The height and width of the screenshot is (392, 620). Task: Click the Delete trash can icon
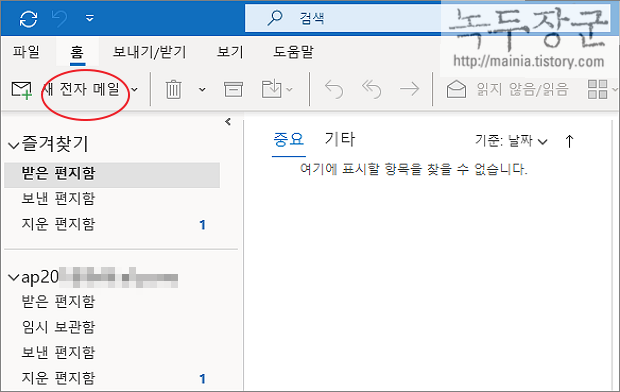click(x=173, y=89)
